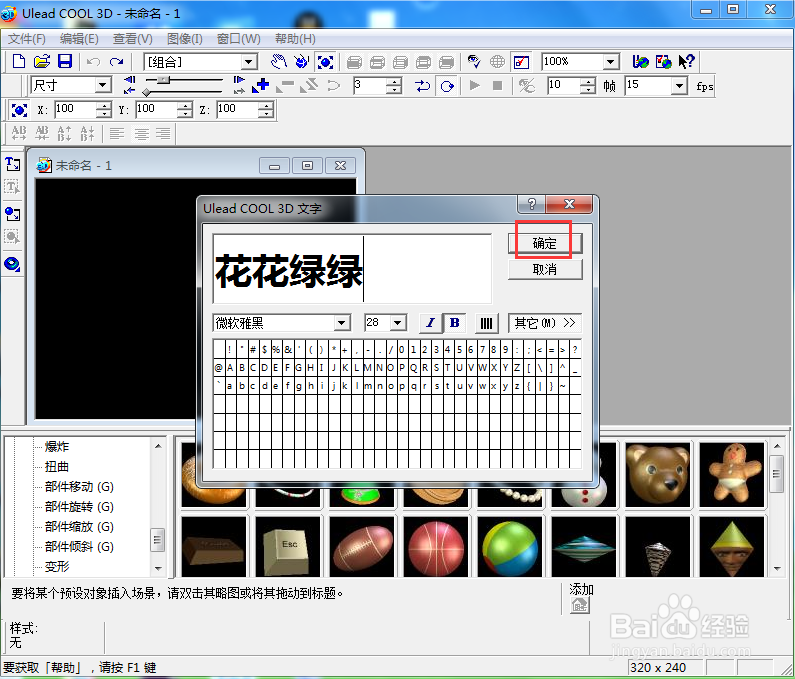Click the 取消 cancel button
The width and height of the screenshot is (795, 679).
click(545, 269)
